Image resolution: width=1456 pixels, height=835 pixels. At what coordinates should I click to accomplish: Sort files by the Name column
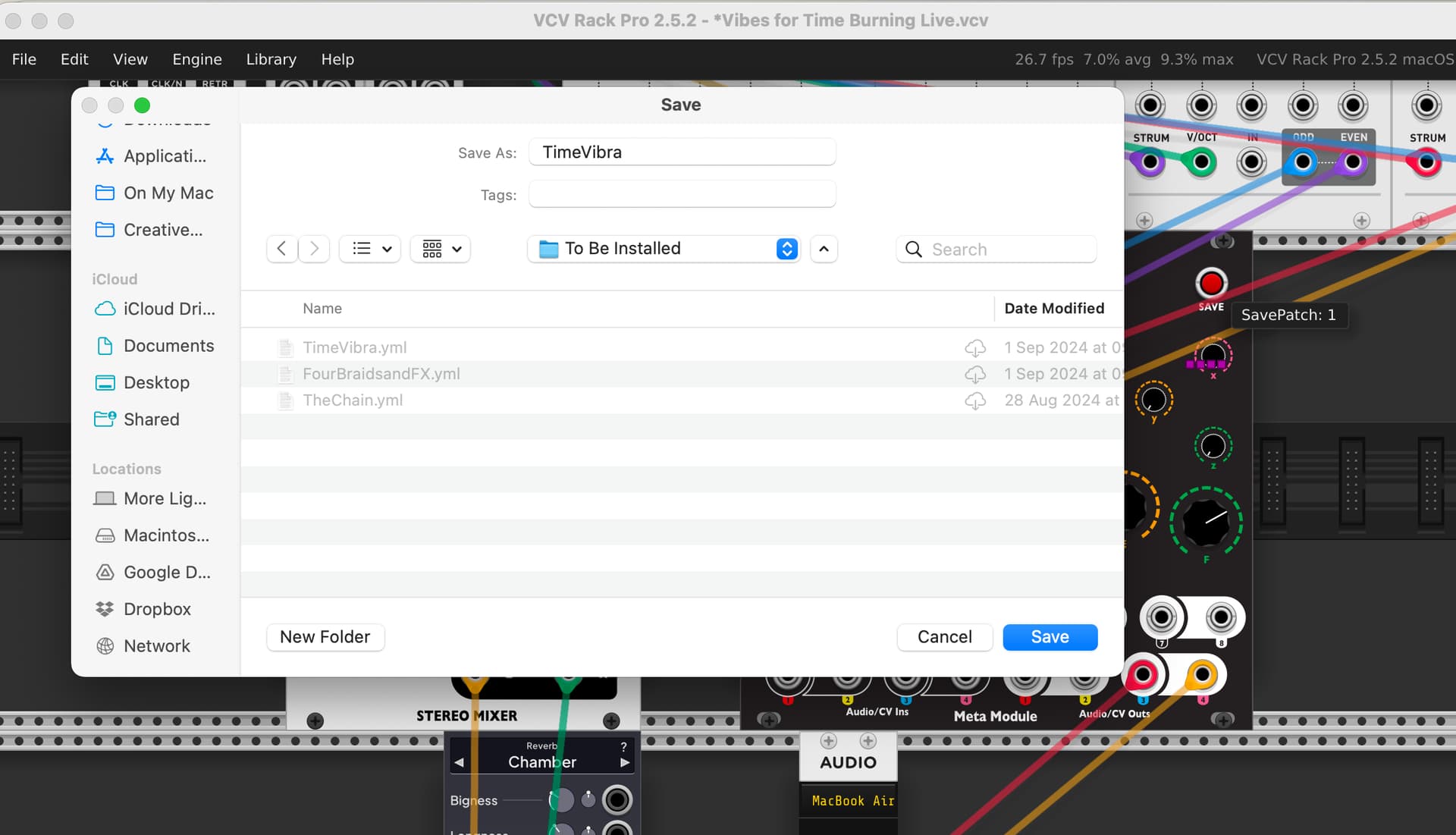pyautogui.click(x=322, y=309)
